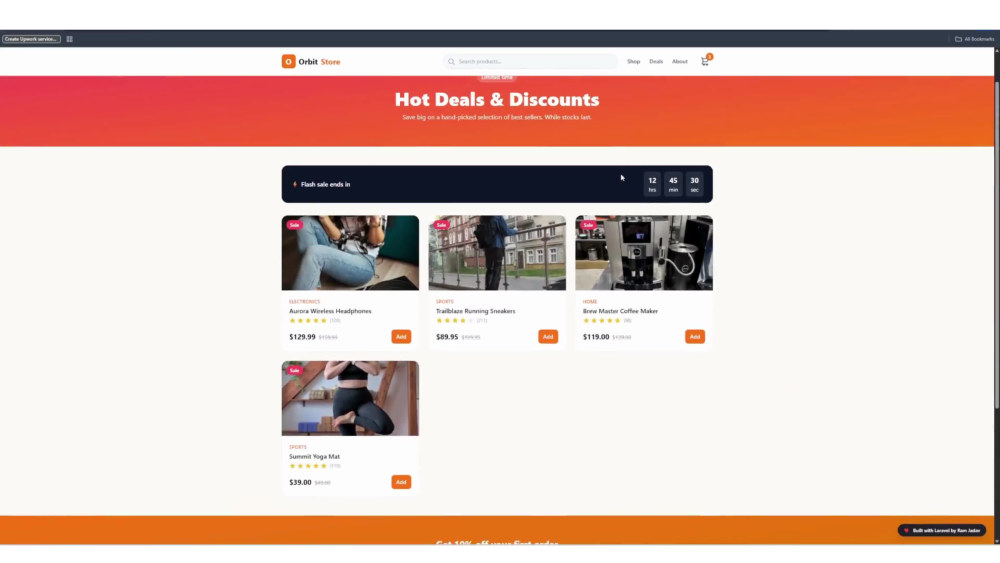Click the Sale badge on coffee maker card

coord(587,224)
